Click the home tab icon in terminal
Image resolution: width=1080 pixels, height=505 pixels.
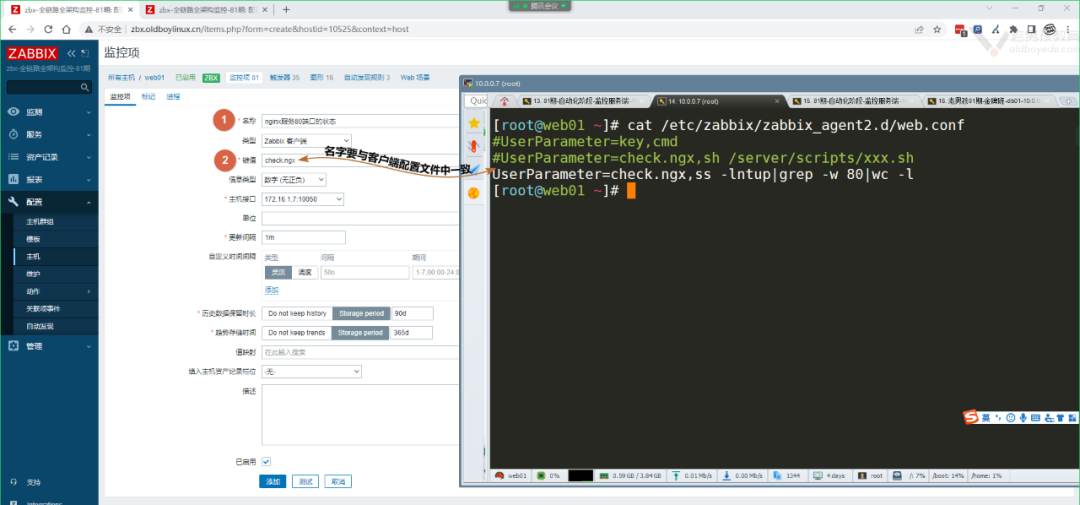pos(504,101)
